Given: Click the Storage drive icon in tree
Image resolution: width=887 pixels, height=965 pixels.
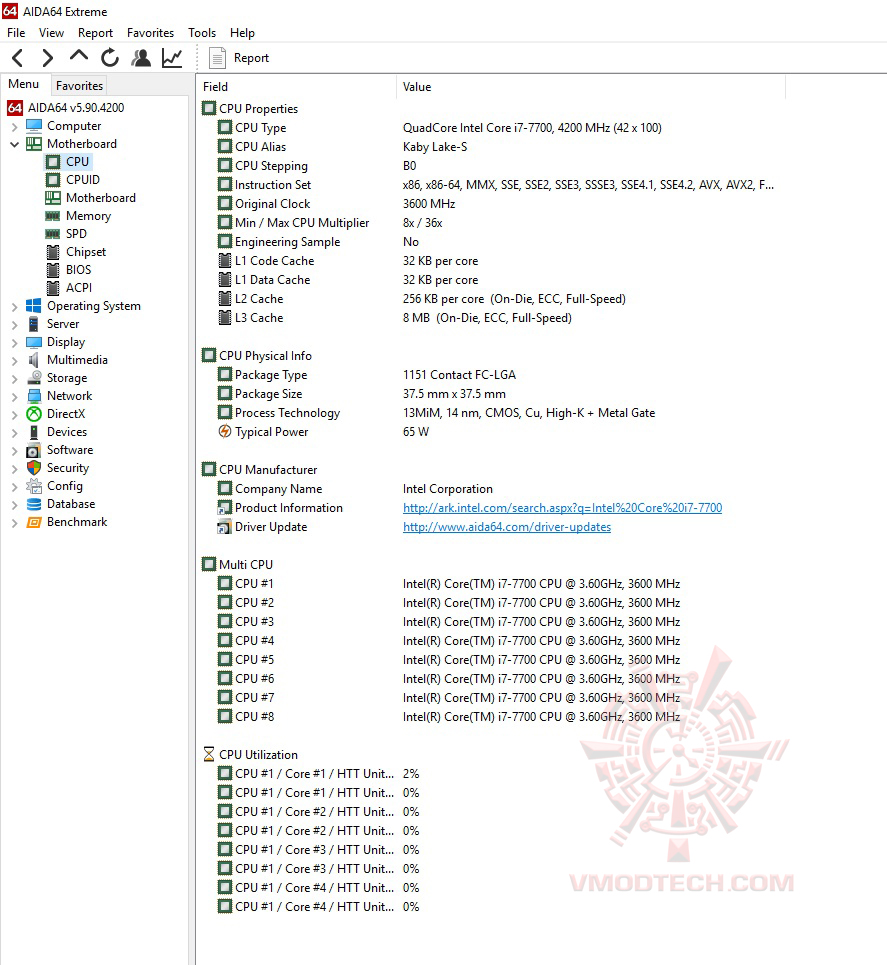Looking at the screenshot, I should coord(34,378).
